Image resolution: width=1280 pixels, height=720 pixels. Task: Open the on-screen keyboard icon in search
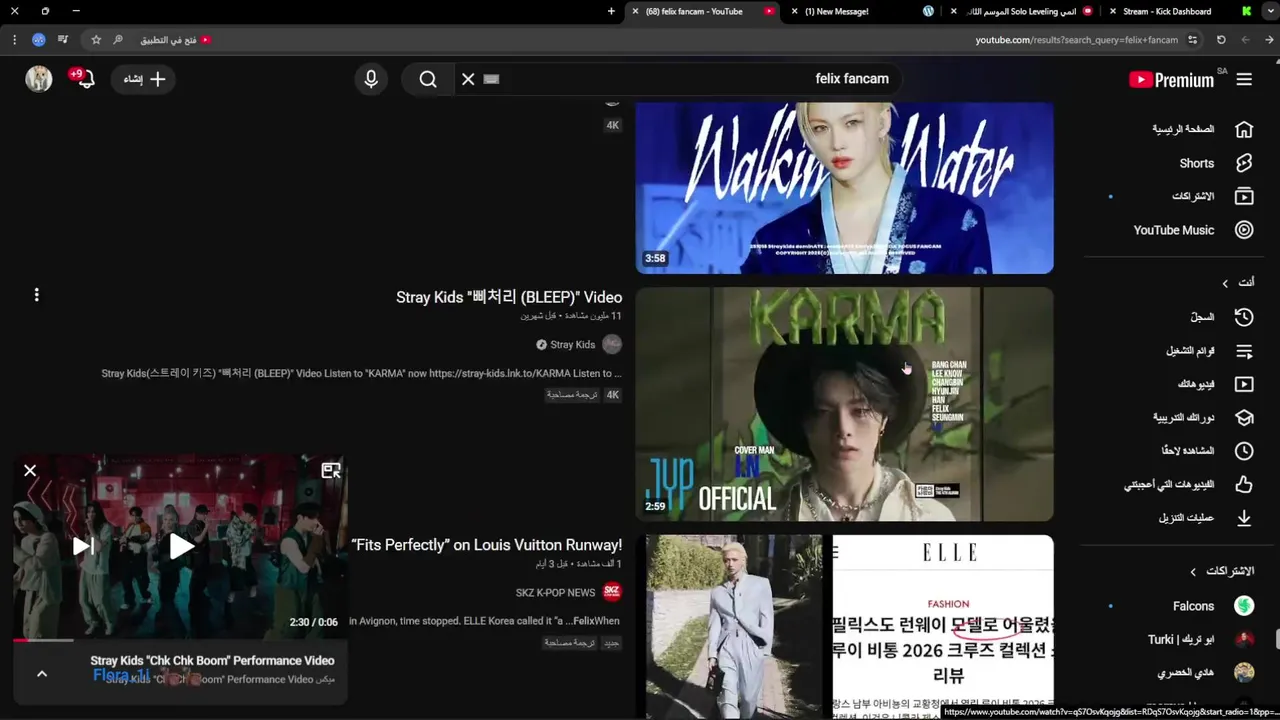coord(491,79)
